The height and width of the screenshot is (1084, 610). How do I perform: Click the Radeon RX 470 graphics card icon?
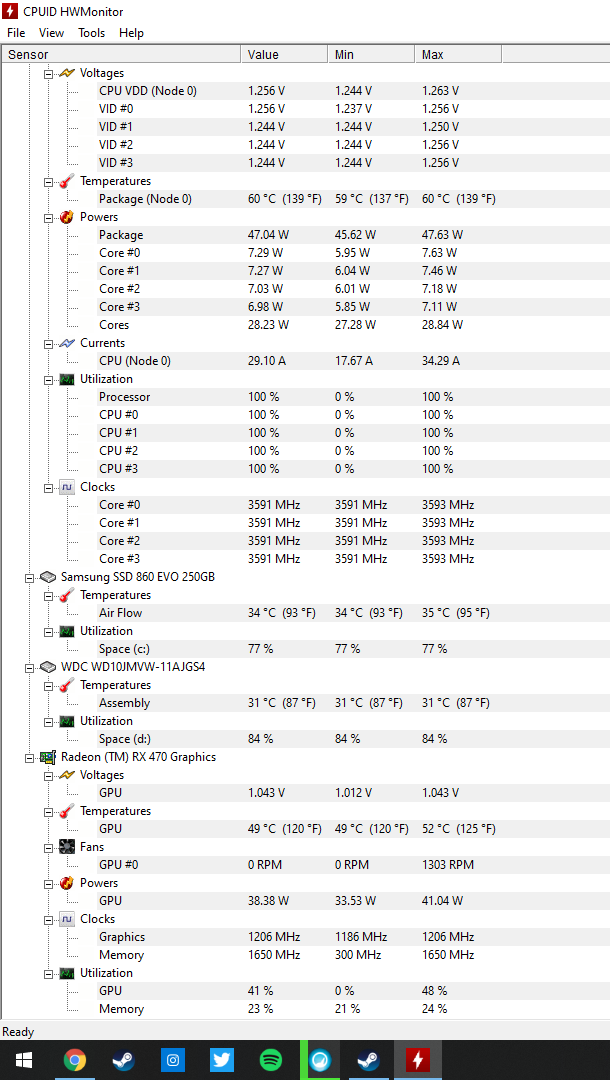(48, 757)
